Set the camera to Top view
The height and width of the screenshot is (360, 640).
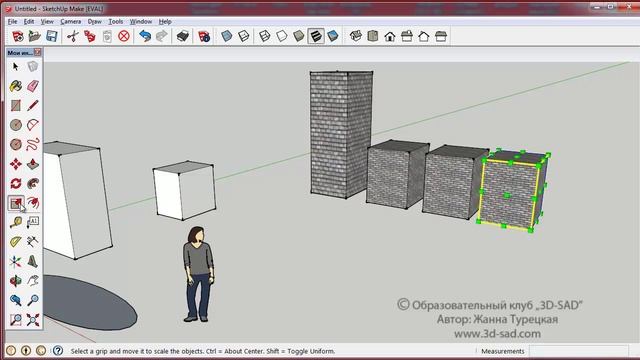tap(373, 36)
